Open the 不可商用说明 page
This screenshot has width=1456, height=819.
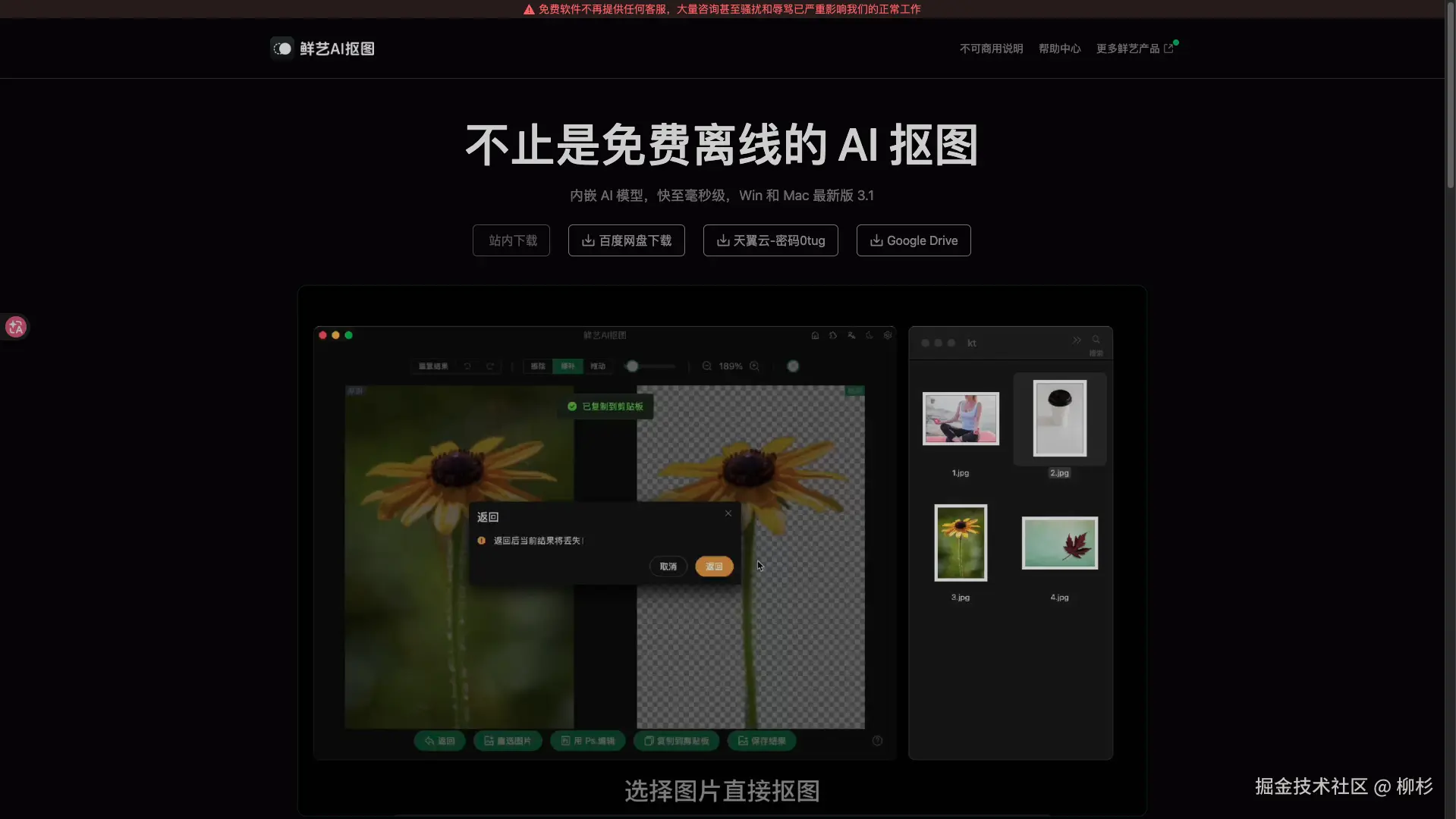click(x=991, y=49)
